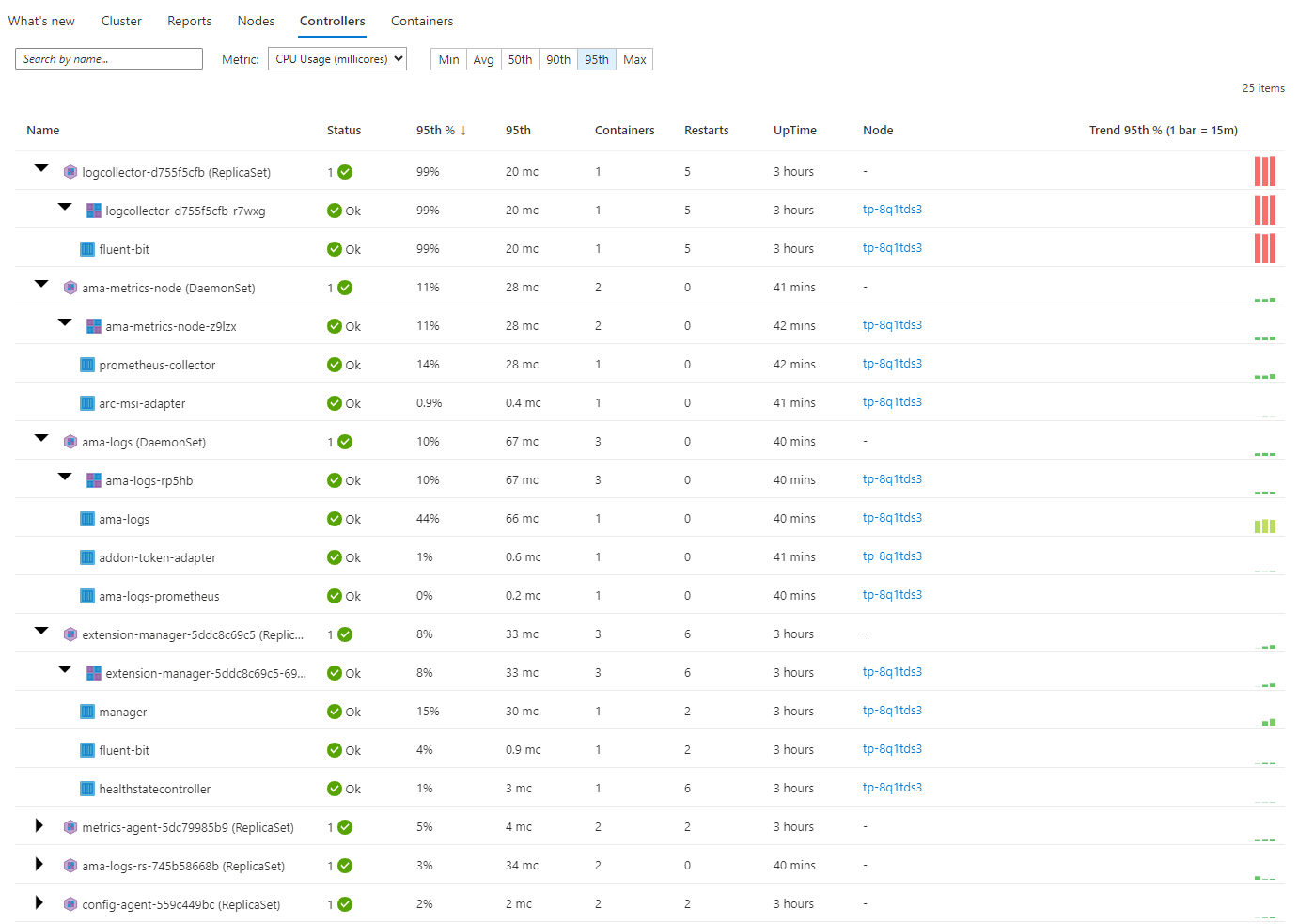Image resolution: width=1298 pixels, height=924 pixels.
Task: Click the sort arrow beside 95th % column
Action: pyautogui.click(x=463, y=131)
